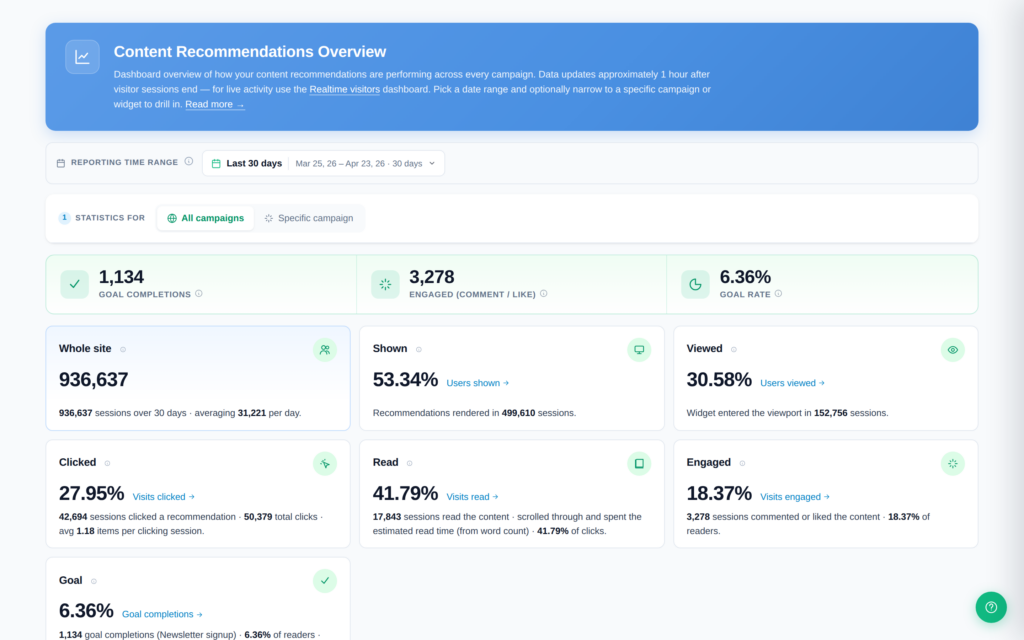Click the cursor icon on the Clicked card

pyautogui.click(x=325, y=464)
